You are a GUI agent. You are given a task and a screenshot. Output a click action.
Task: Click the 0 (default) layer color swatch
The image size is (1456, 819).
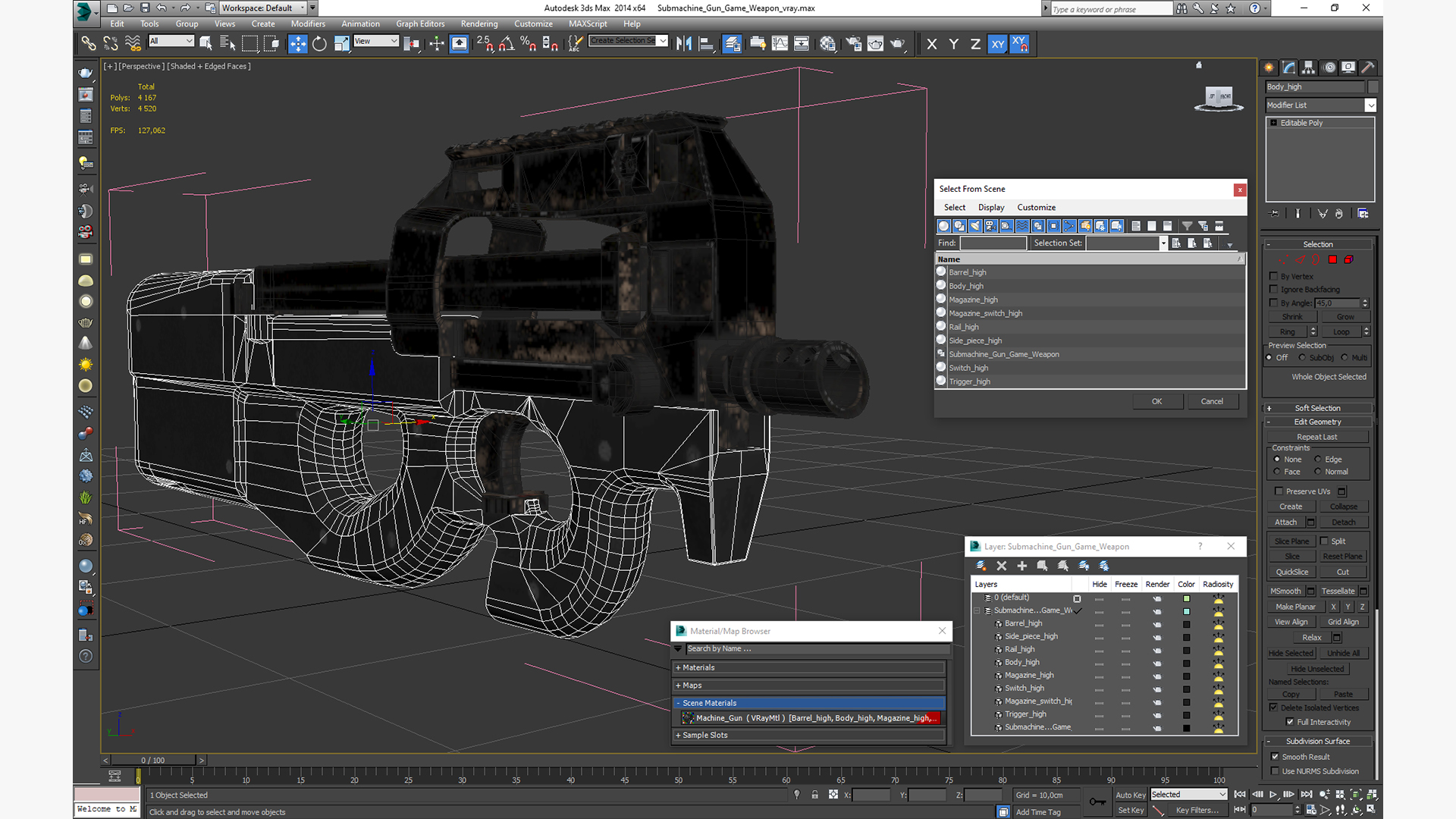(x=1187, y=599)
